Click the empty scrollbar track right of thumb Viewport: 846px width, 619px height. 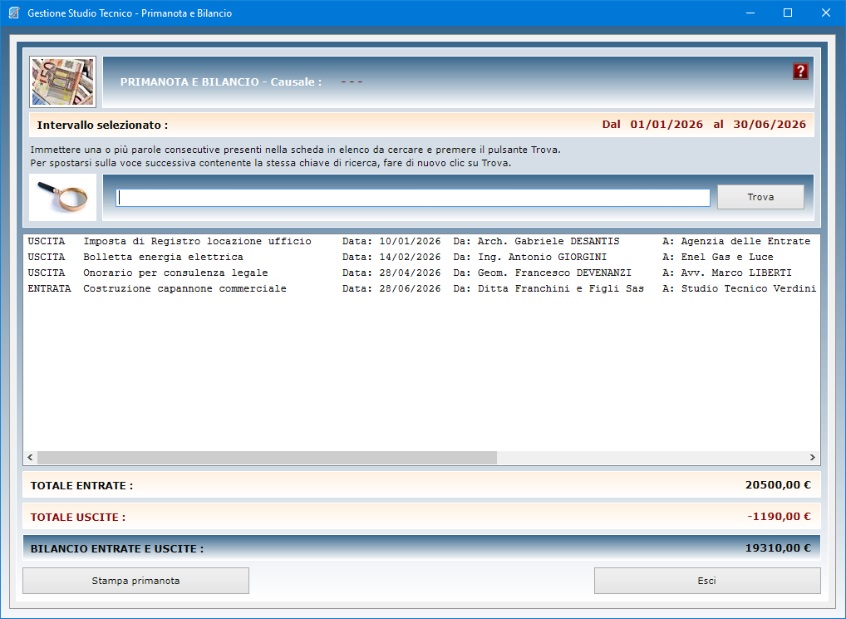[650, 457]
